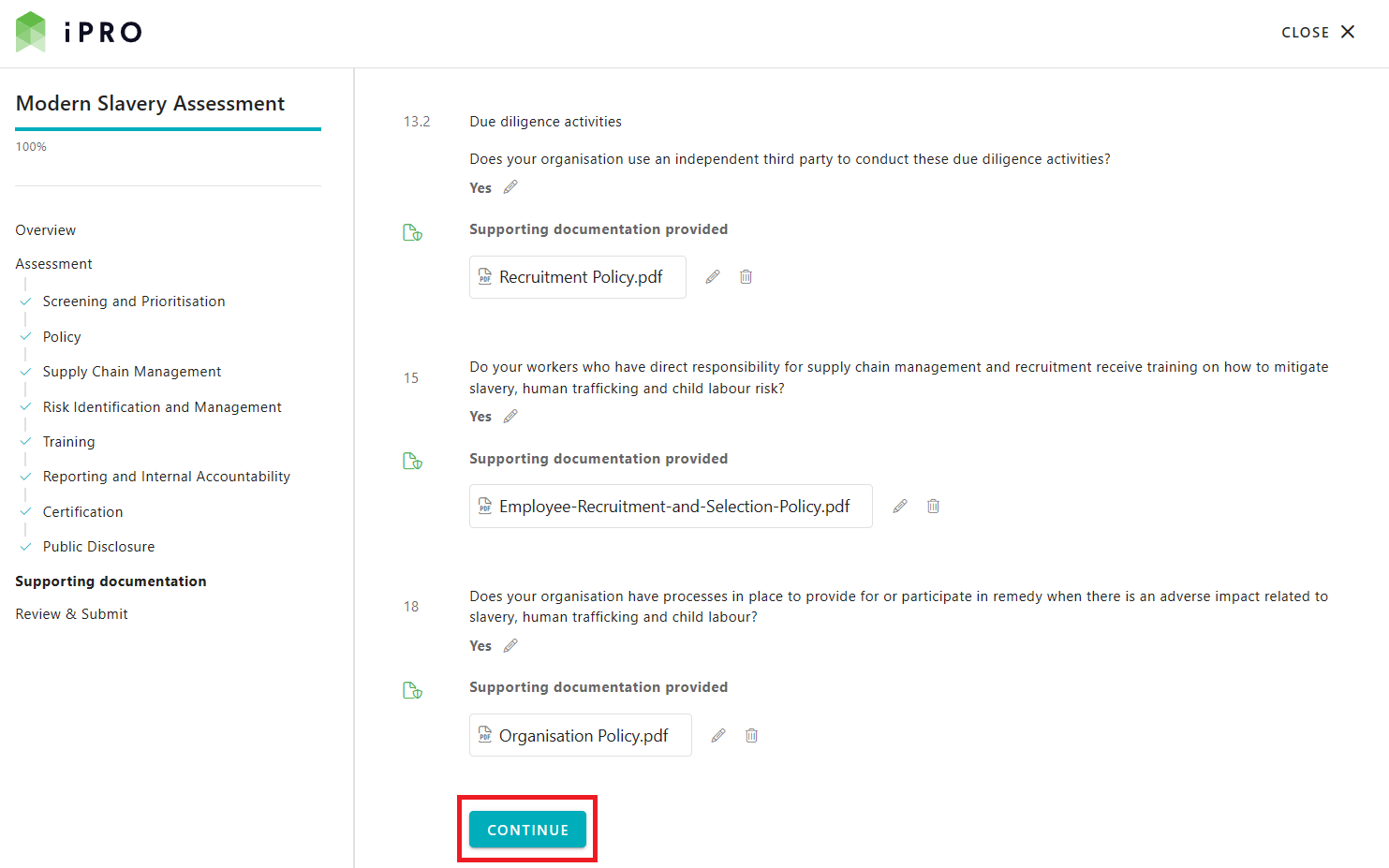Delete Employee-Recruitment-and-Selection-Policy.pdf file
Image resolution: width=1389 pixels, height=868 pixels.
[x=933, y=507]
